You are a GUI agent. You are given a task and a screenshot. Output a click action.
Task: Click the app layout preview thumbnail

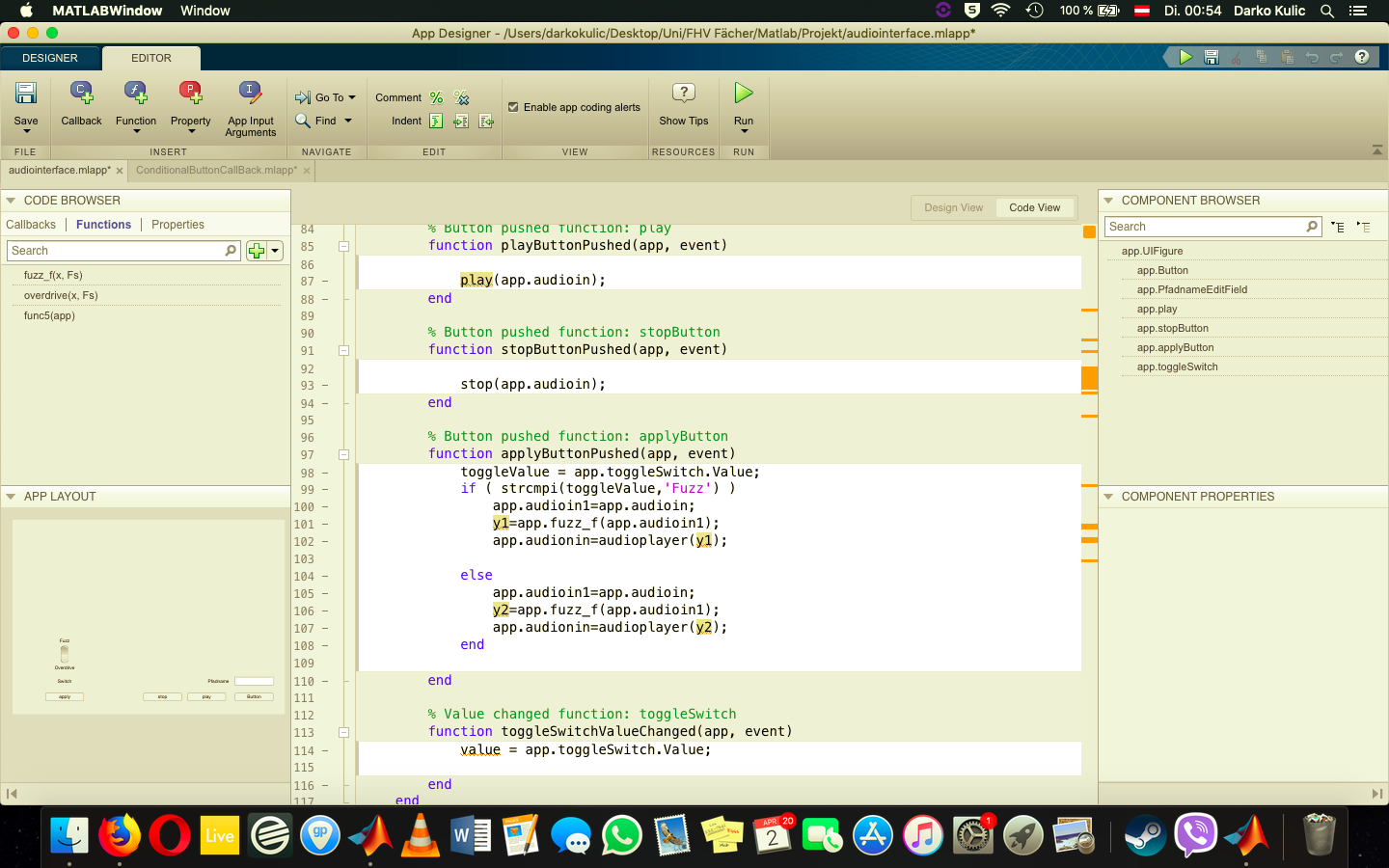tap(147, 617)
